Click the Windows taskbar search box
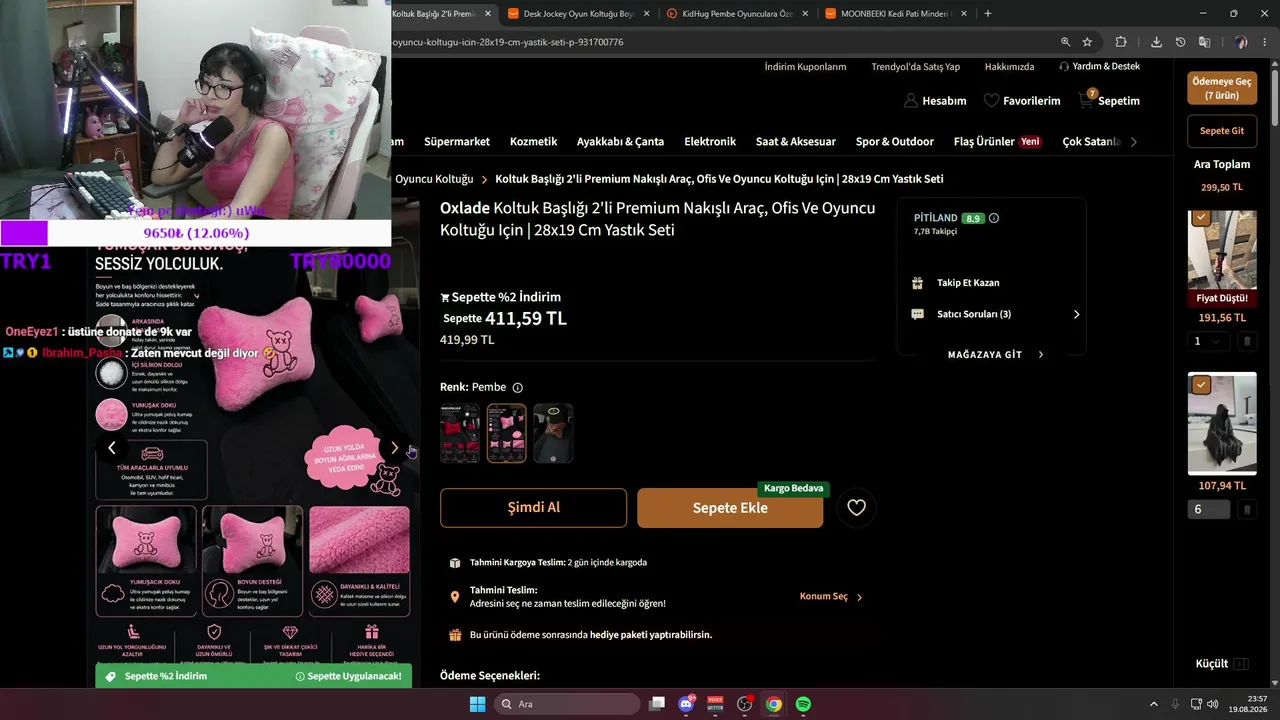The width and height of the screenshot is (1280, 720). pyautogui.click(x=567, y=704)
